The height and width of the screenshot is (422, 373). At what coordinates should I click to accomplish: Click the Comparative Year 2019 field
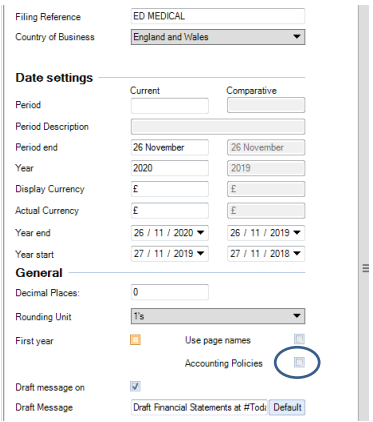tap(266, 168)
